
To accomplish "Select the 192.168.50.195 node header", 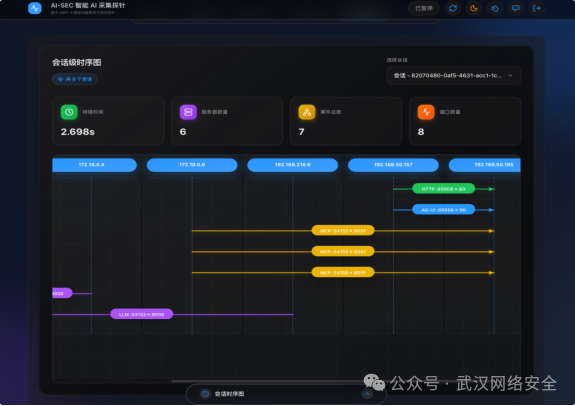I will tap(485, 165).
